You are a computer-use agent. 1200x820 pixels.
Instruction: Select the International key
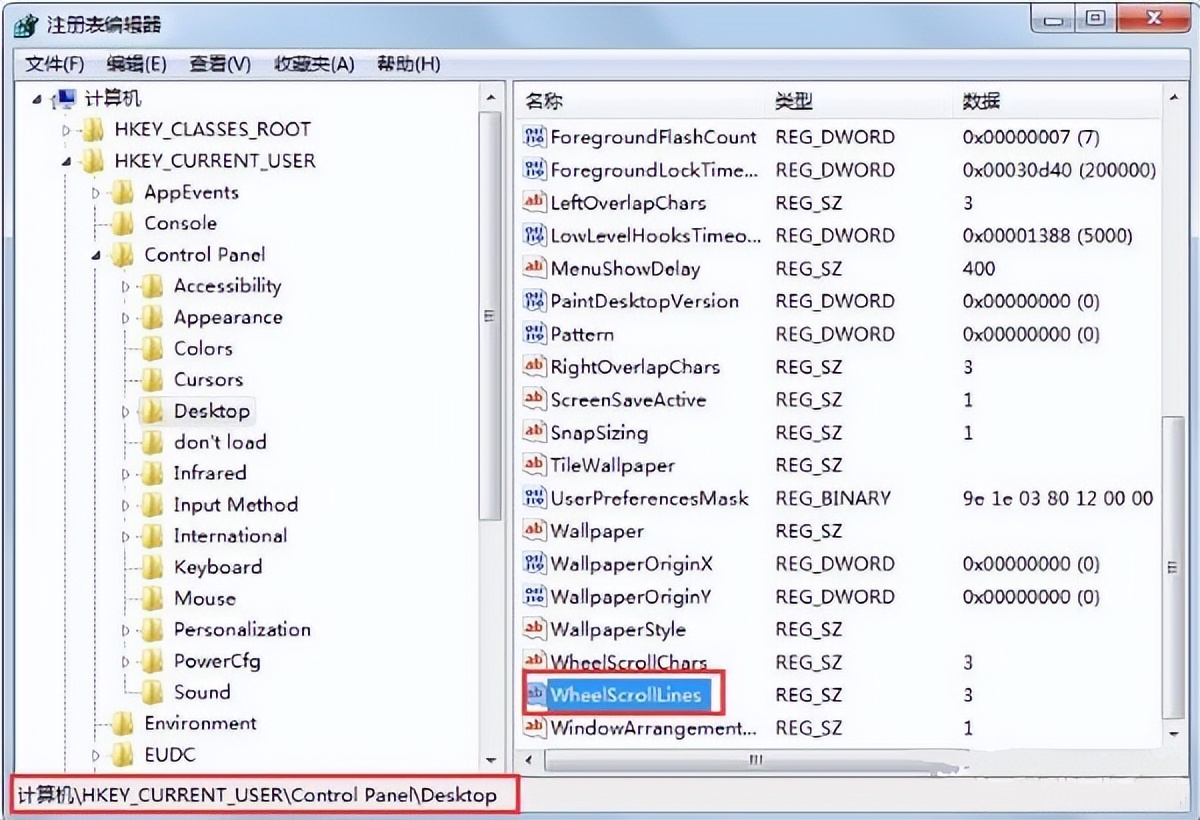click(230, 536)
